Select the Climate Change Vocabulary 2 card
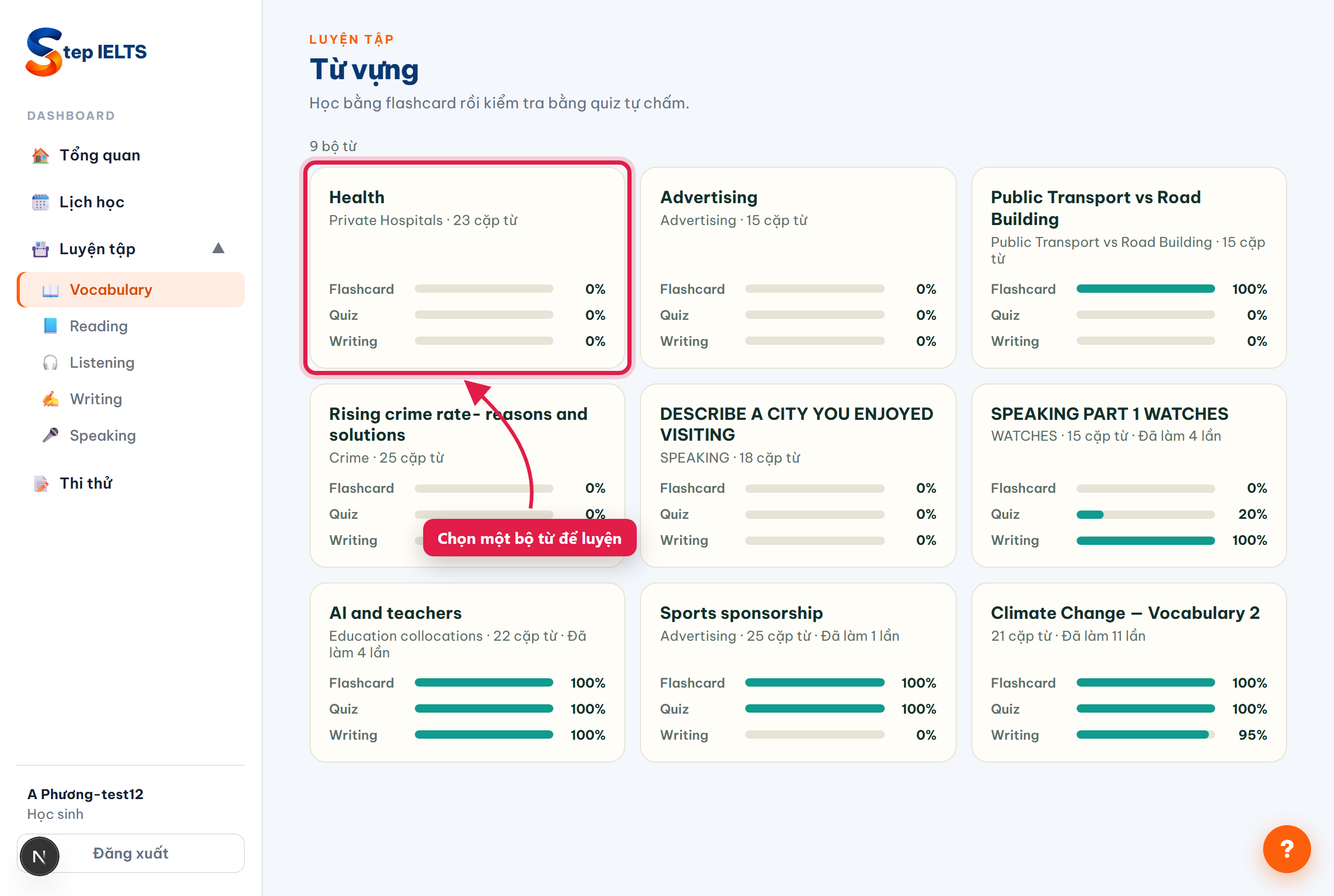 coord(1128,672)
